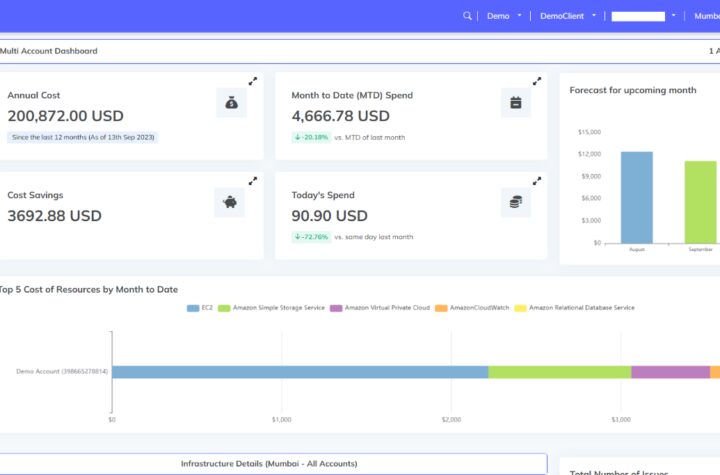This screenshot has width=720, height=475.
Task: Expand the Today's Spend card
Action: [x=537, y=181]
